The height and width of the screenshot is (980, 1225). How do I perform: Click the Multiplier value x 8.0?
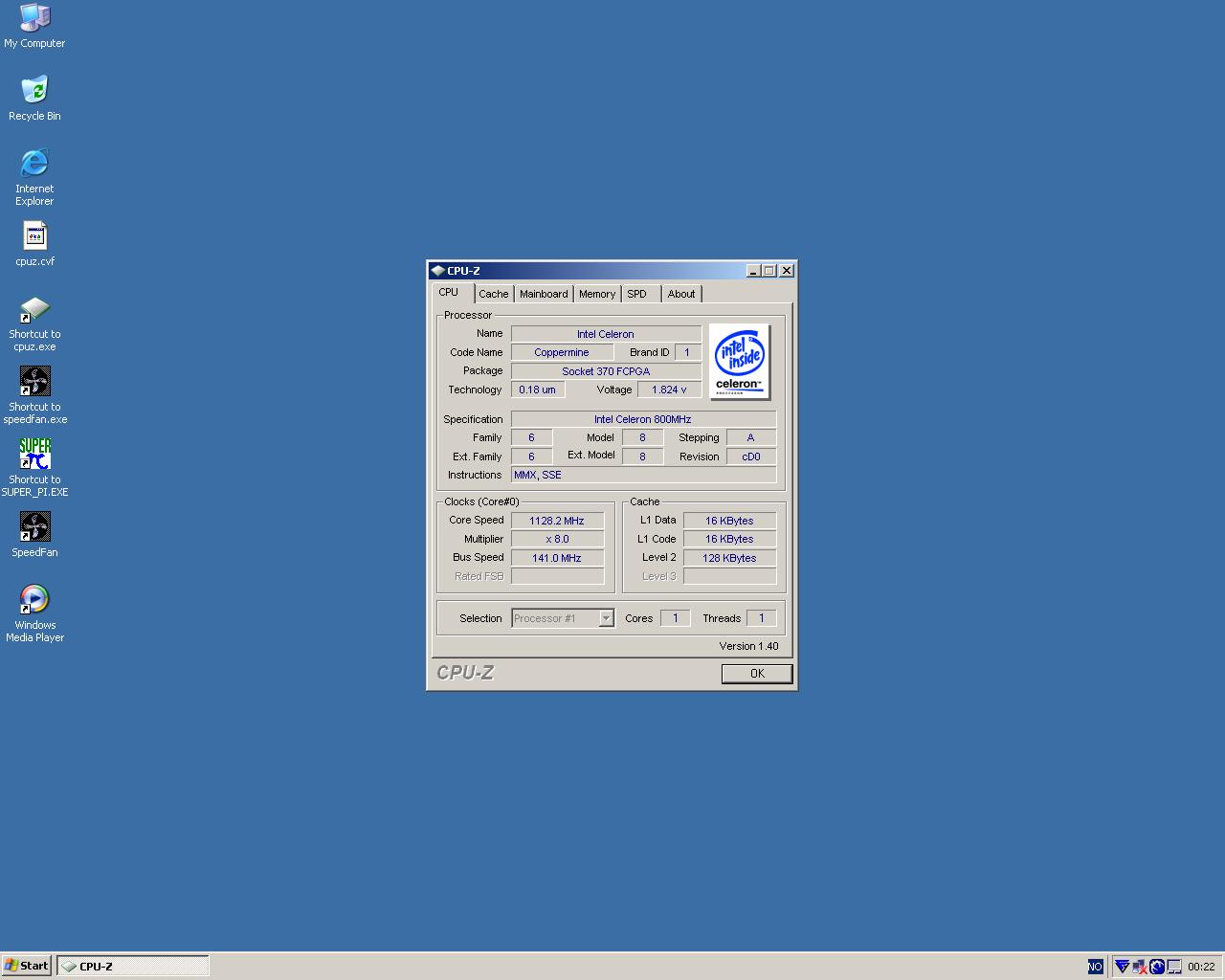[x=557, y=539]
